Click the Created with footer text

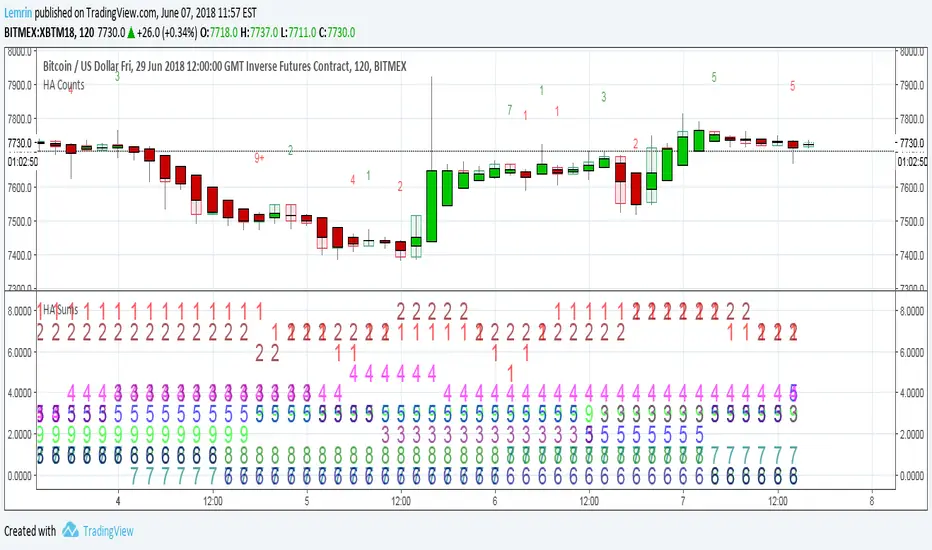pos(30,531)
